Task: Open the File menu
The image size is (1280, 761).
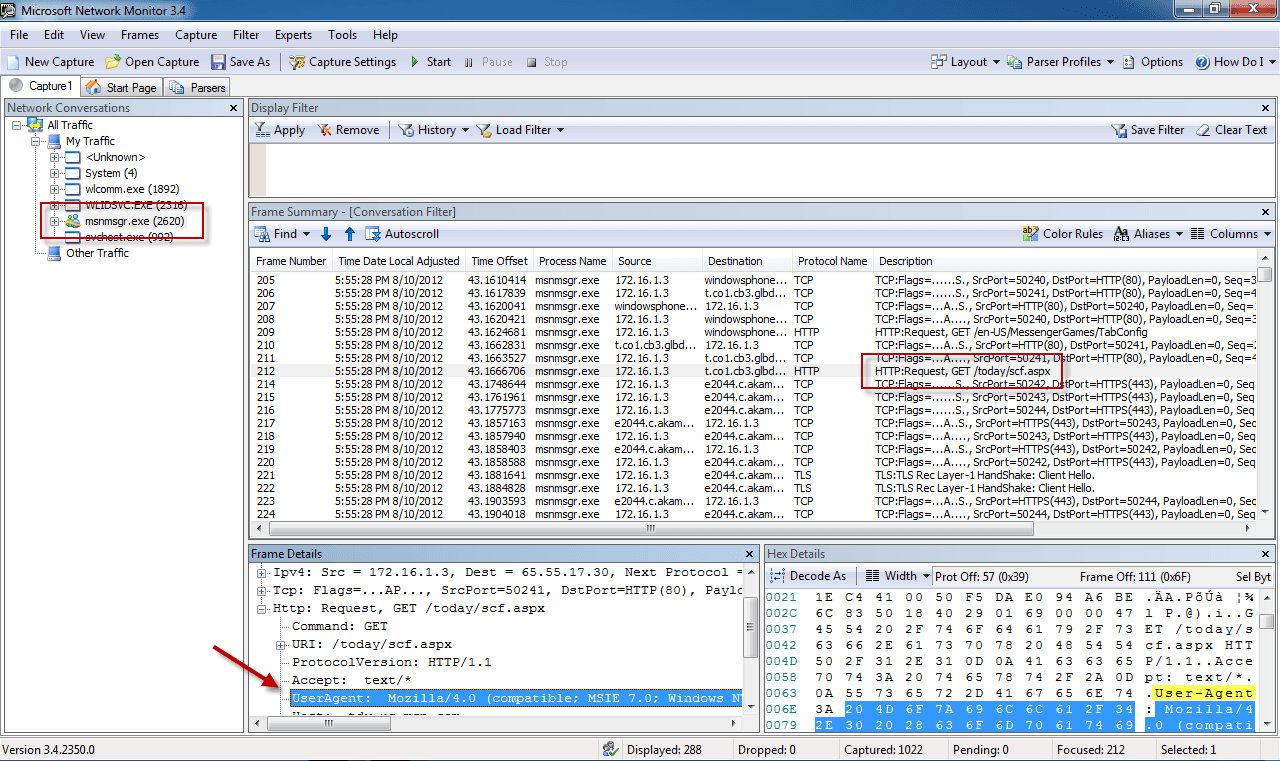Action: click(x=19, y=35)
